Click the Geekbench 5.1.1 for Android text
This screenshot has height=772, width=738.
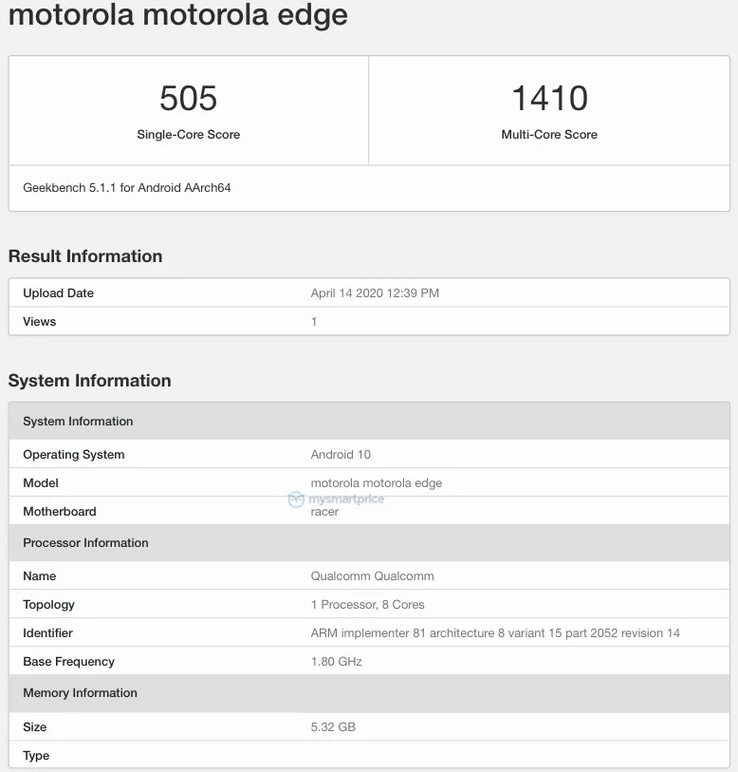pyautogui.click(x=127, y=187)
